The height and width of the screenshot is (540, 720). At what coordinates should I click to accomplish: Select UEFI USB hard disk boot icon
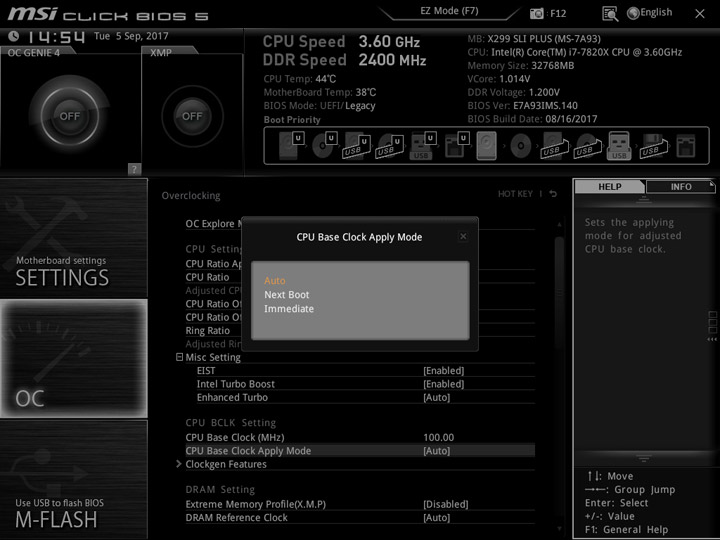click(357, 146)
